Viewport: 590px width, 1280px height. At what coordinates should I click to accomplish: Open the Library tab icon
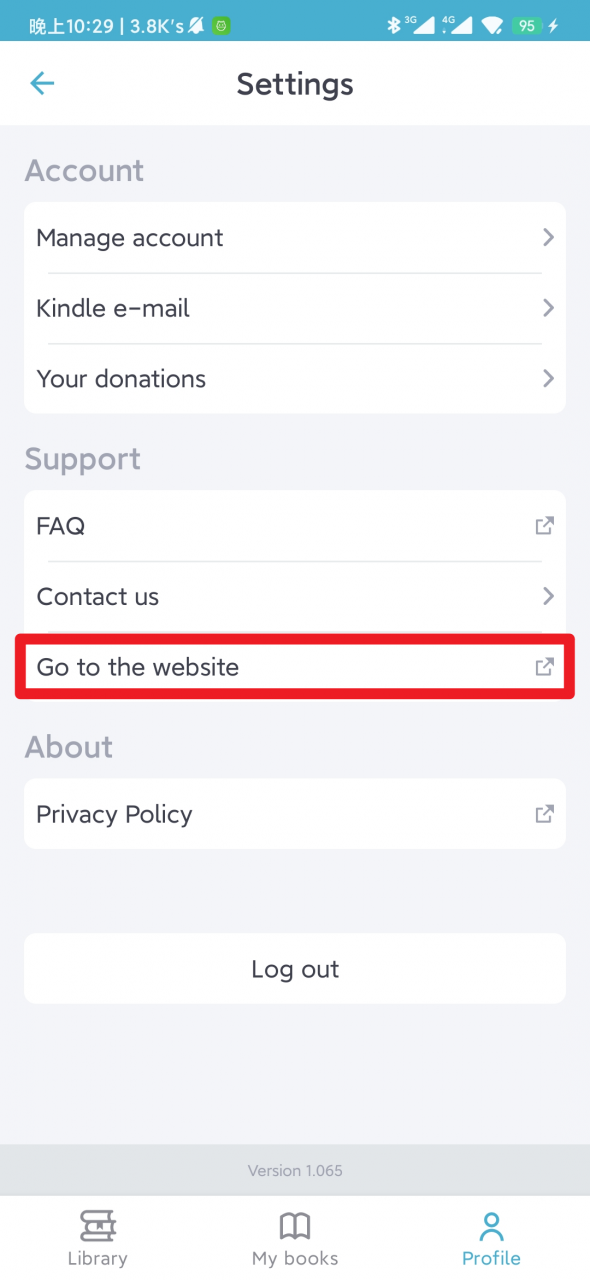point(97,1225)
